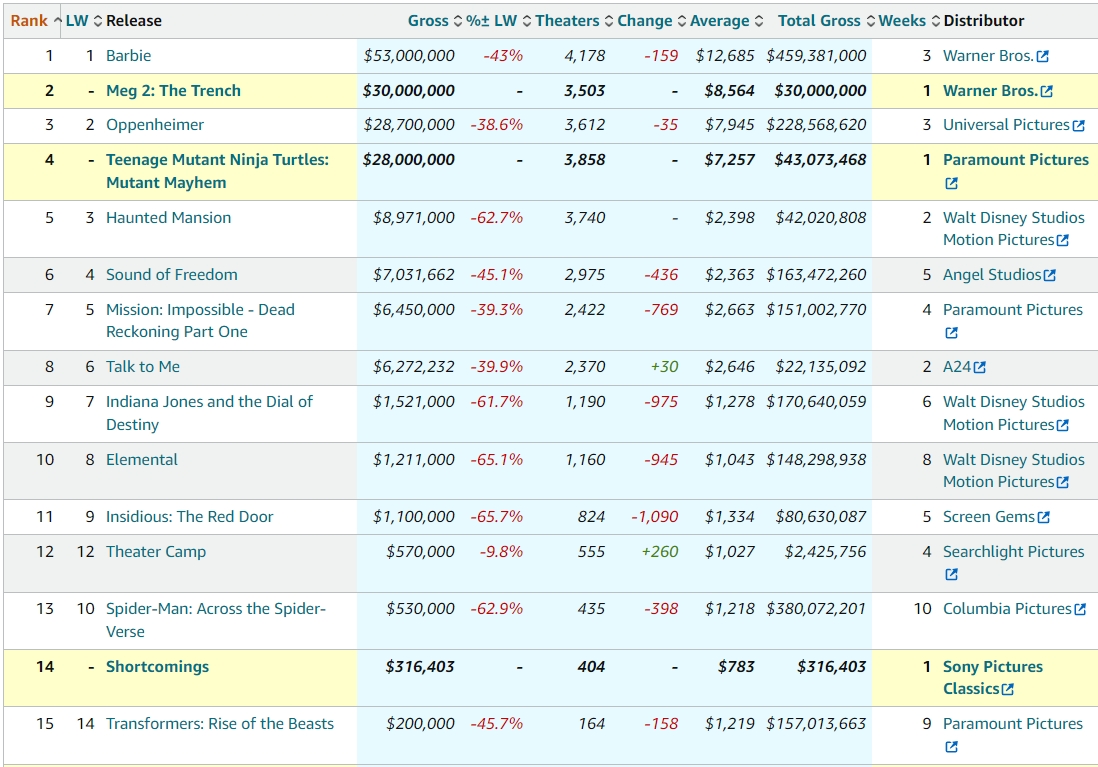Screen dimensions: 1098x767
Task: Sort by %± LW column header
Action: (x=499, y=21)
